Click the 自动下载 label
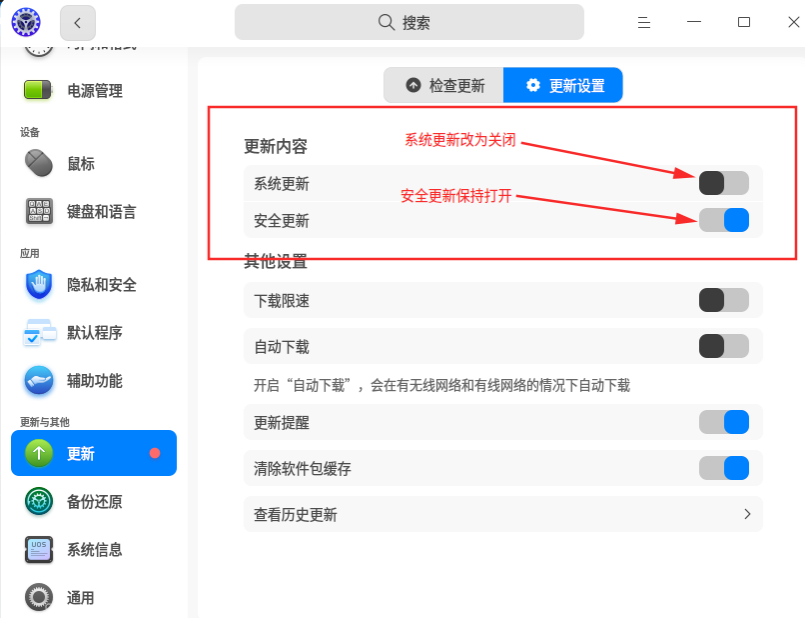This screenshot has height=618, width=805. tap(281, 347)
